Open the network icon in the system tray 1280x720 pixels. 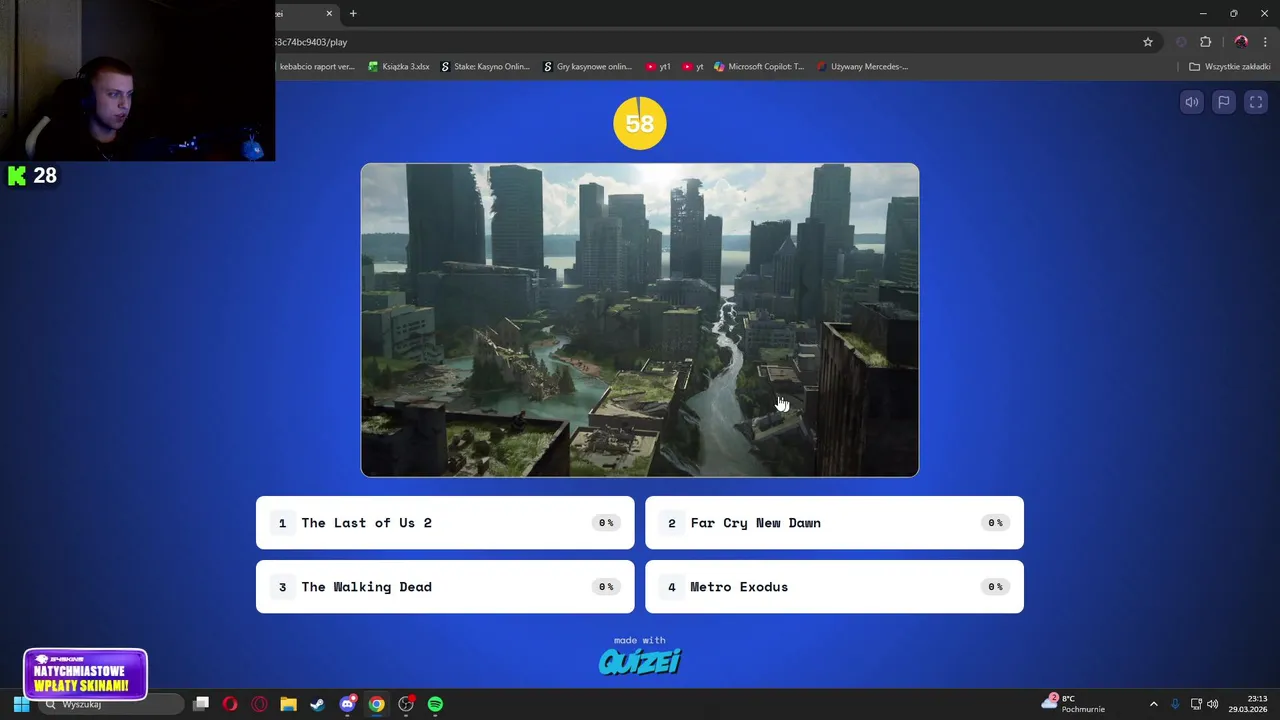pyautogui.click(x=1196, y=704)
